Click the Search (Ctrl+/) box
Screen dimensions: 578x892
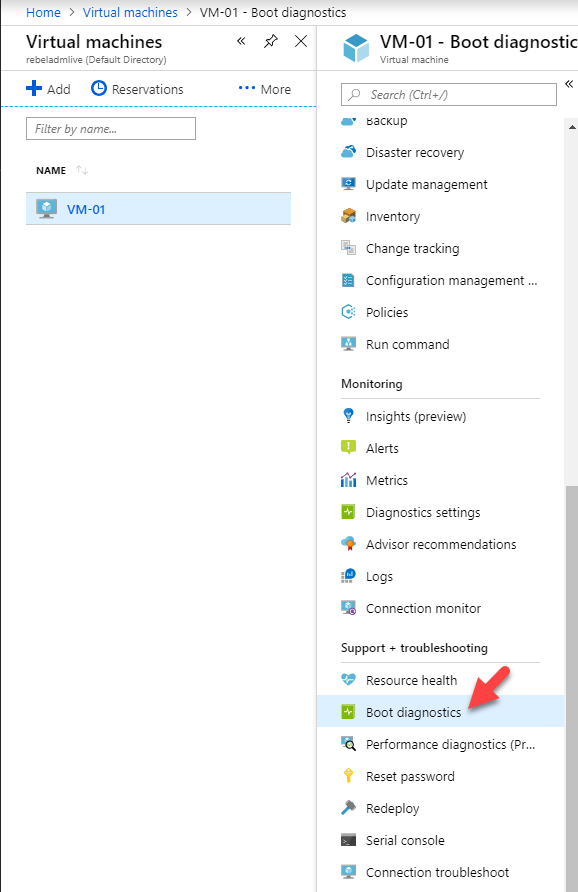(449, 94)
